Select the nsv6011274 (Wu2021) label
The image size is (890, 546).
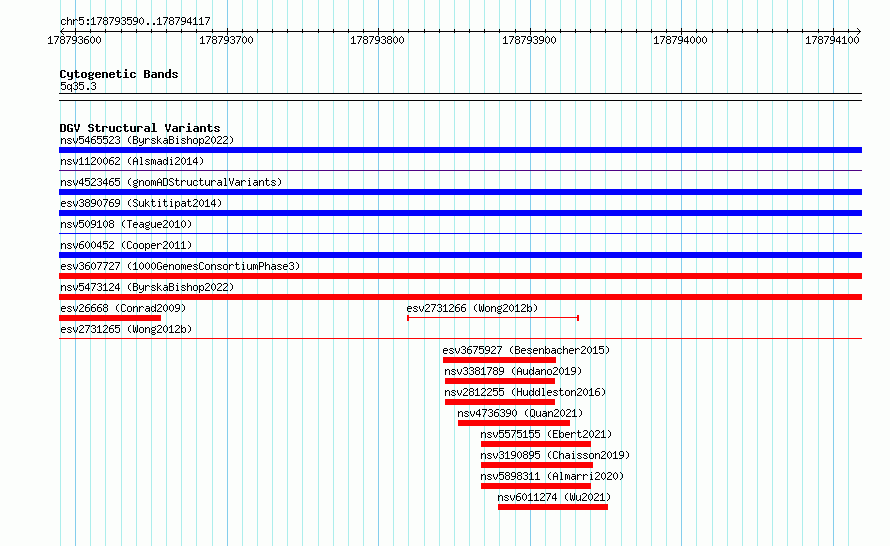(x=554, y=497)
